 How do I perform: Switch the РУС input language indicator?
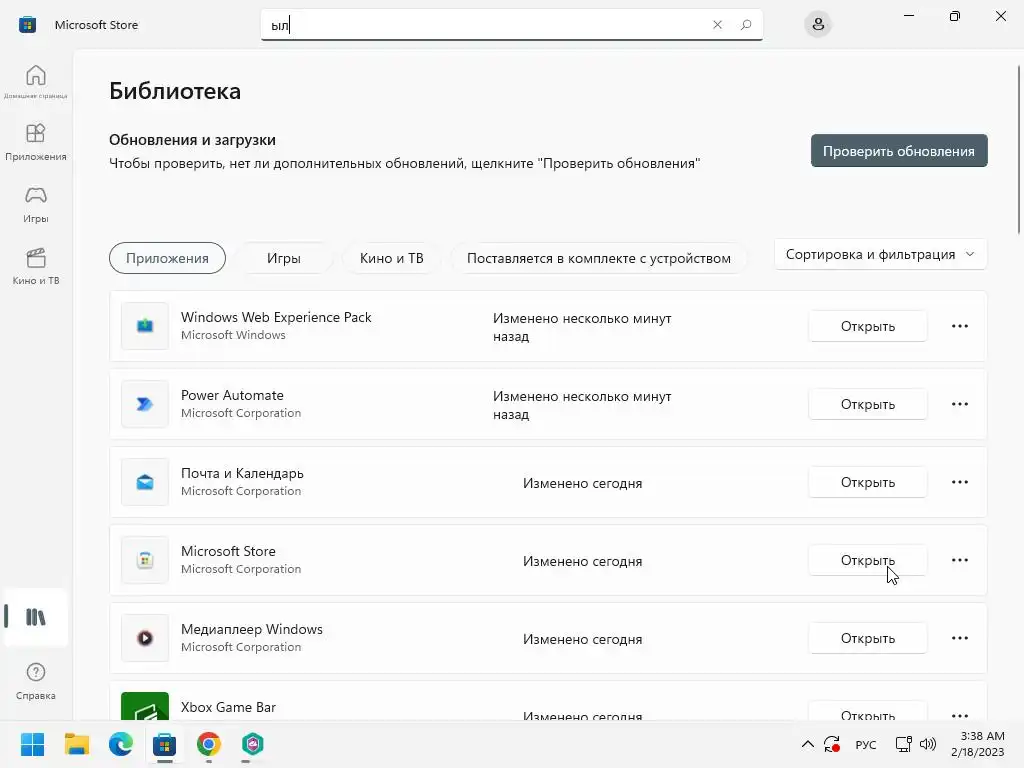pyautogui.click(x=865, y=744)
